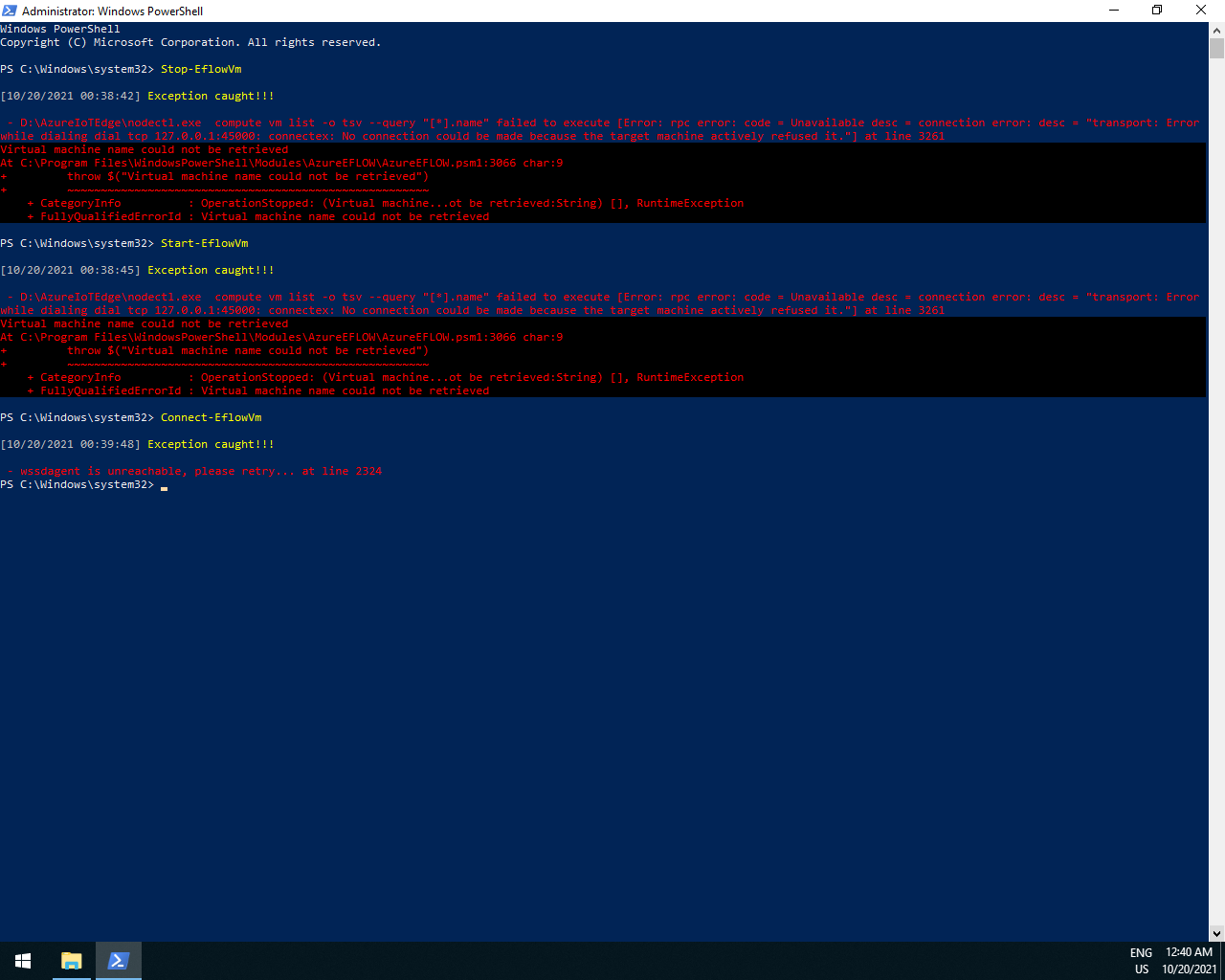Open the ENG US language indicator
The width and height of the screenshot is (1225, 980).
(x=1141, y=961)
